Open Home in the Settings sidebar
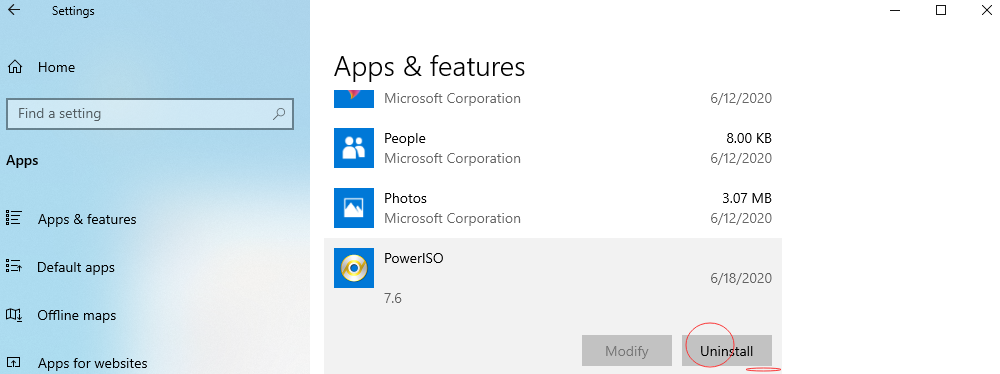Image resolution: width=1000 pixels, height=374 pixels. 56,67
